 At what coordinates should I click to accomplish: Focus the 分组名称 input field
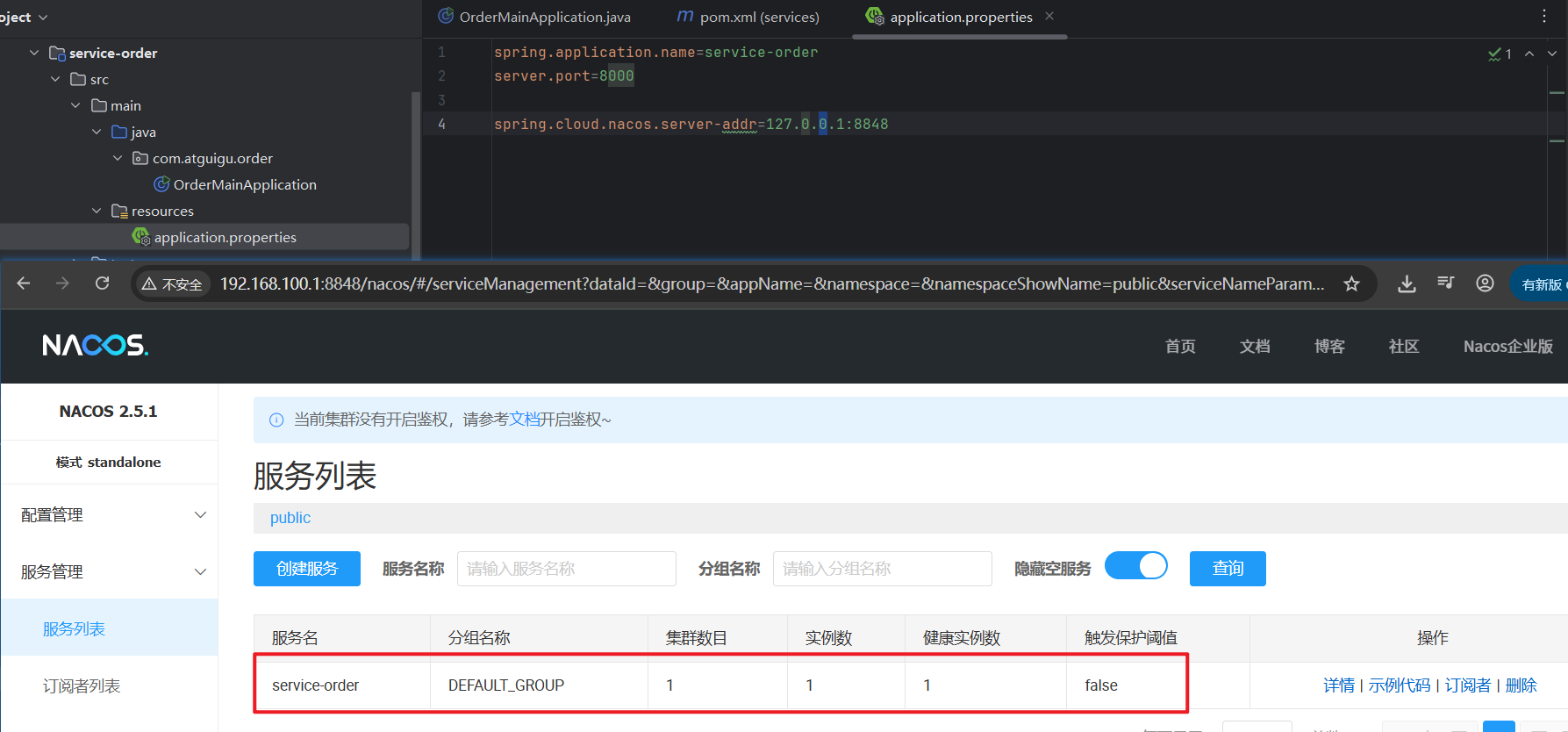point(883,569)
